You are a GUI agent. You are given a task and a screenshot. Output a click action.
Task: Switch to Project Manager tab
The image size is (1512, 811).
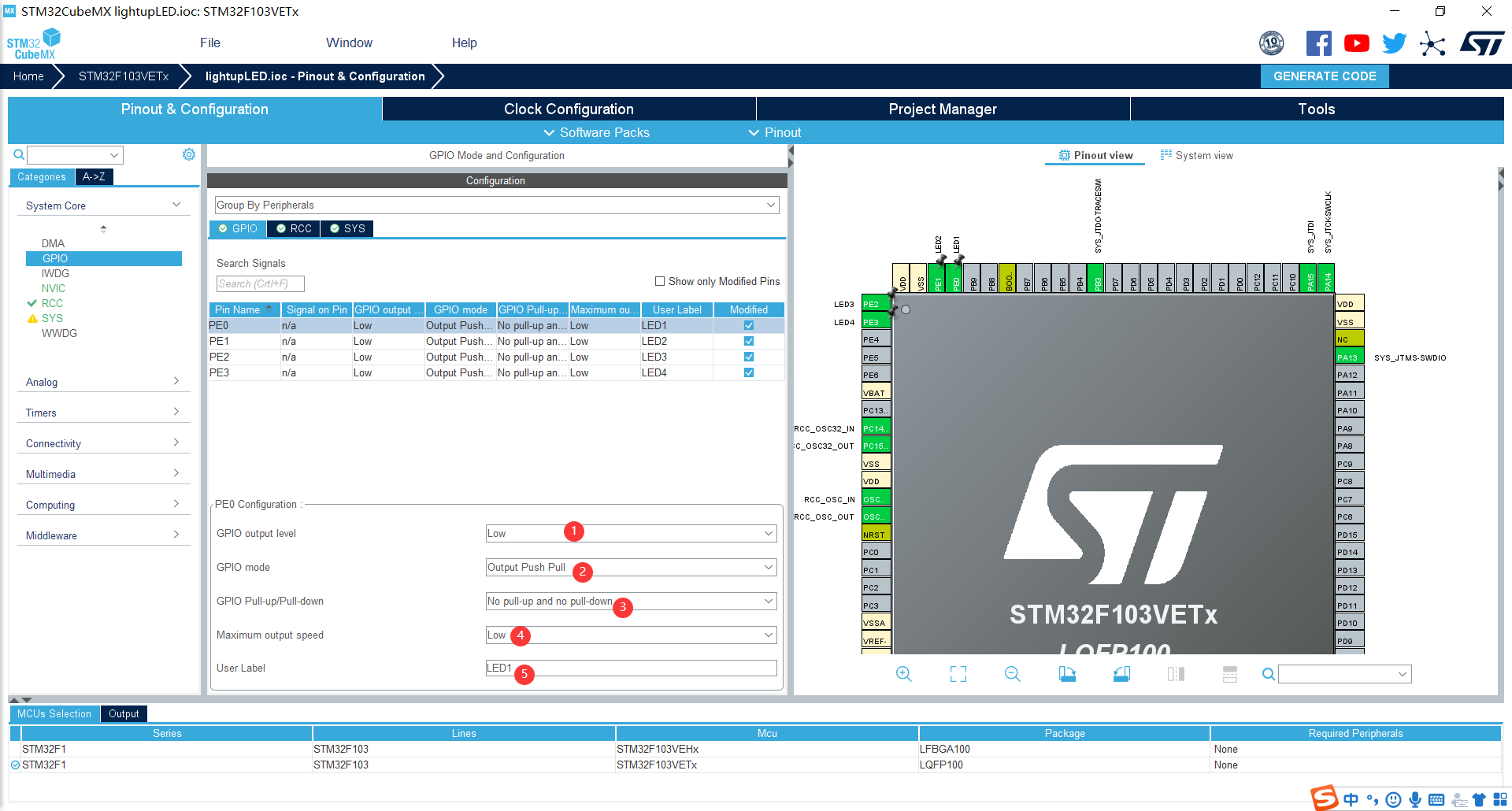[x=943, y=109]
